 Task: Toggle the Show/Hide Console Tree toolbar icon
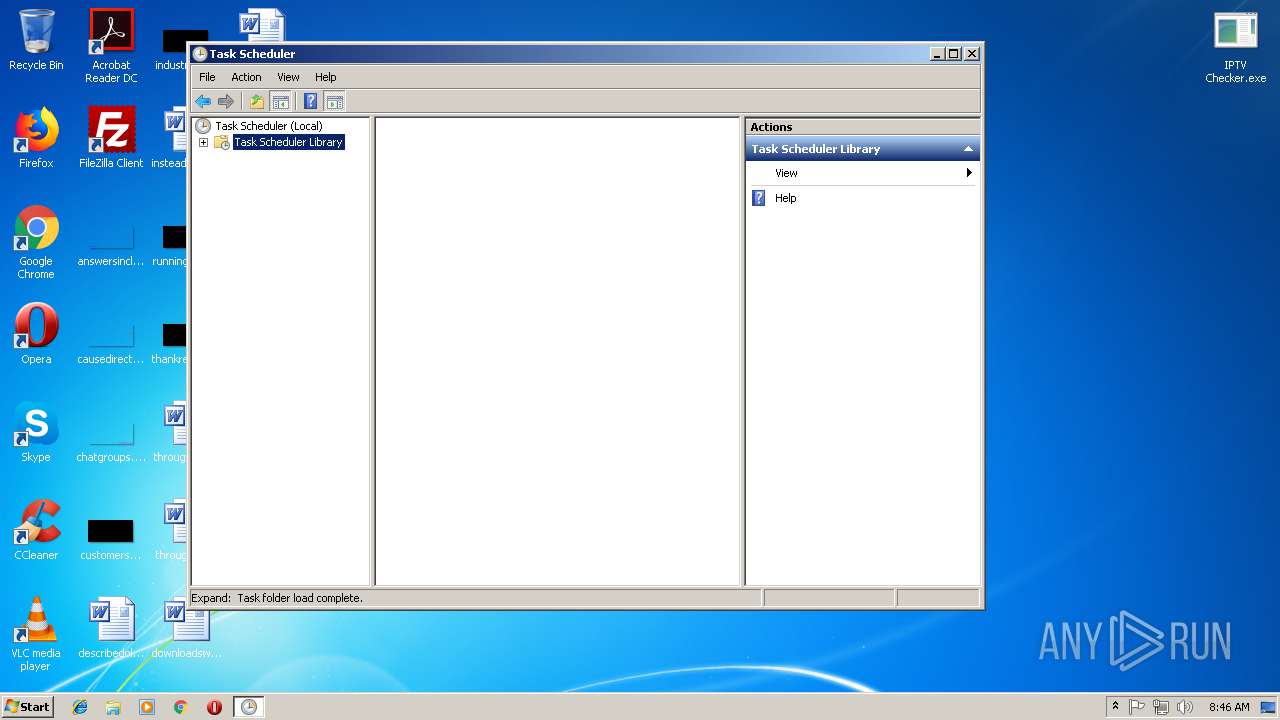click(x=281, y=101)
